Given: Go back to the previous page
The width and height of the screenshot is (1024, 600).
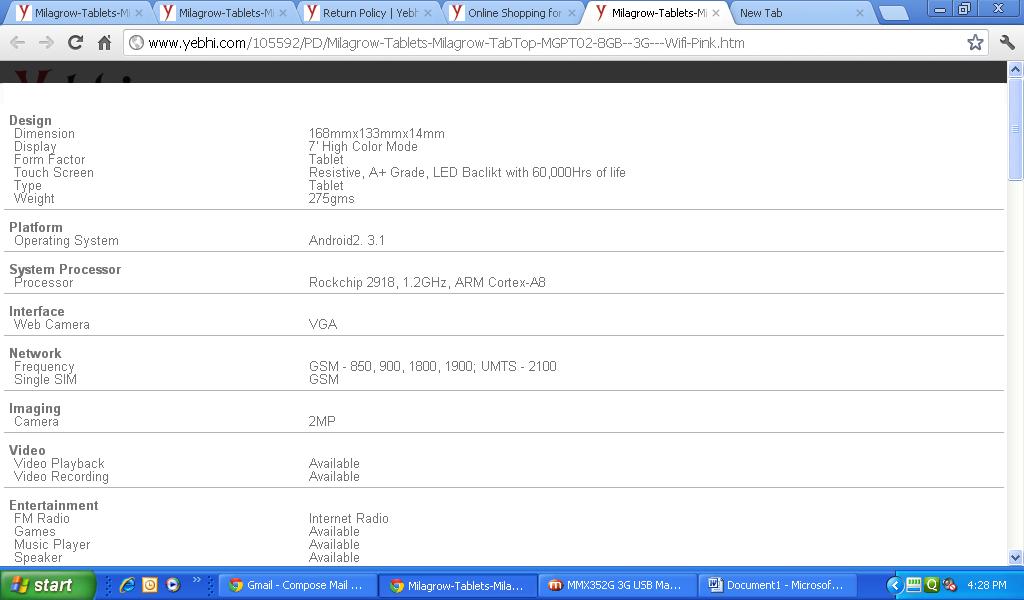Looking at the screenshot, I should (18, 43).
